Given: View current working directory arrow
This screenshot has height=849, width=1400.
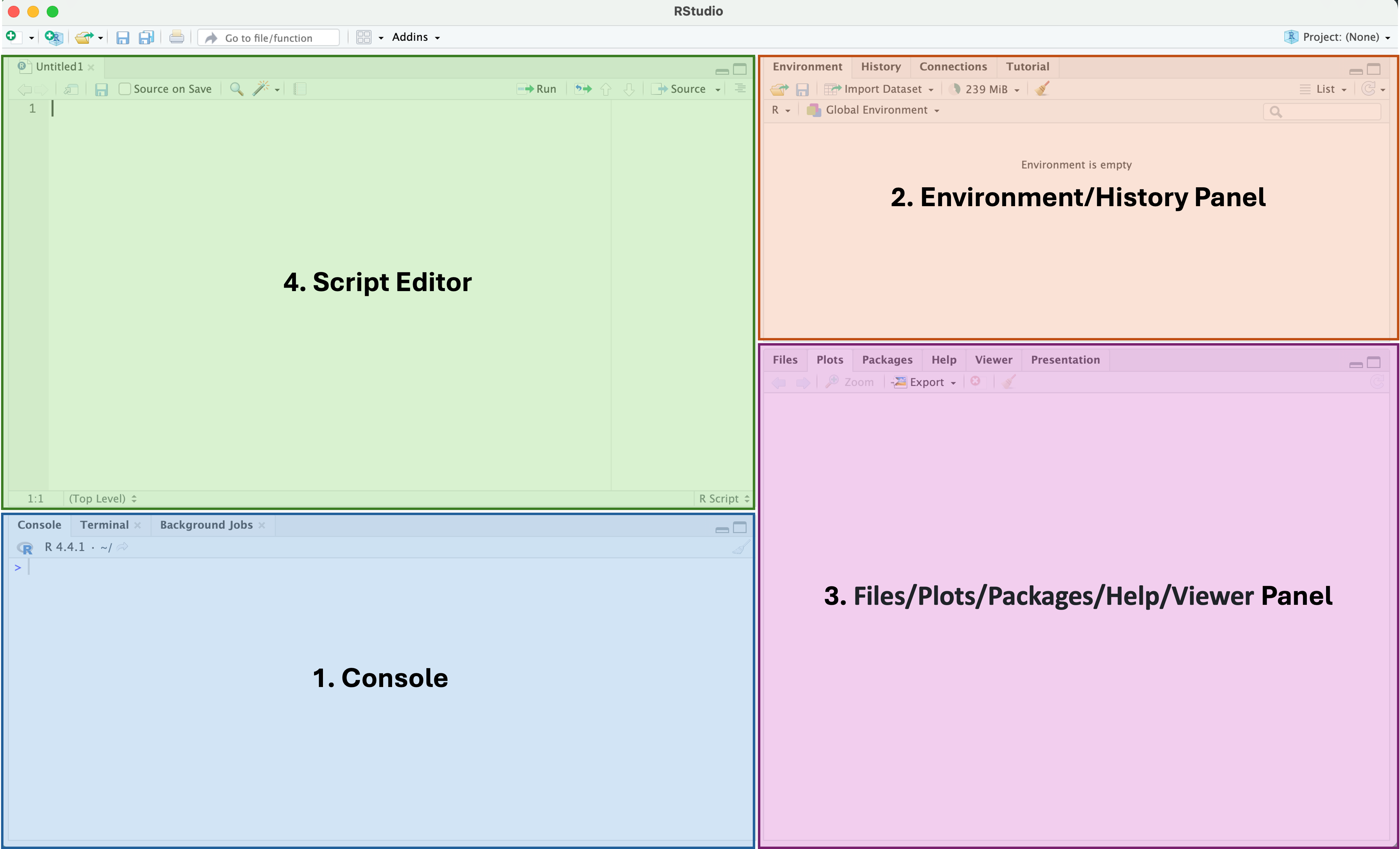Looking at the screenshot, I should coord(122,547).
